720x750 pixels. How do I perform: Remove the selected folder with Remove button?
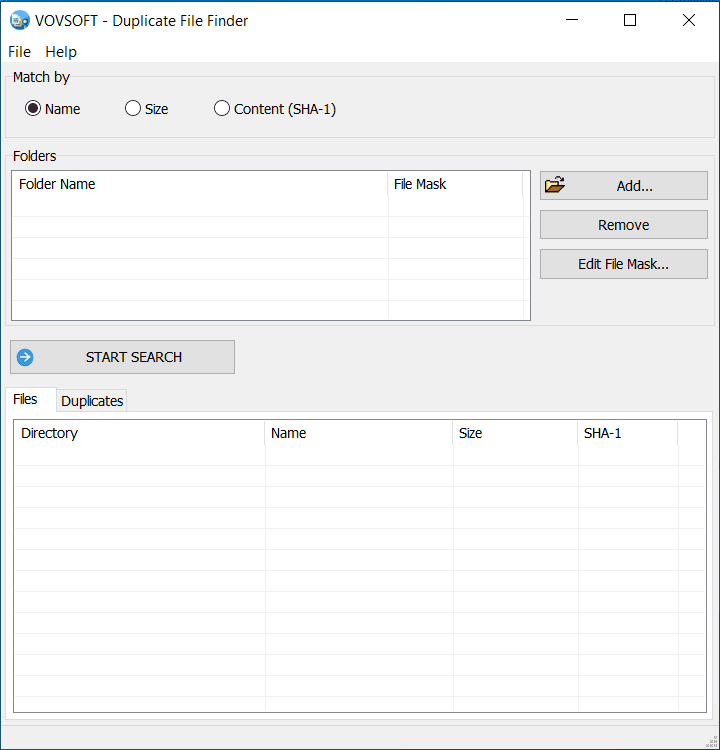click(x=624, y=225)
